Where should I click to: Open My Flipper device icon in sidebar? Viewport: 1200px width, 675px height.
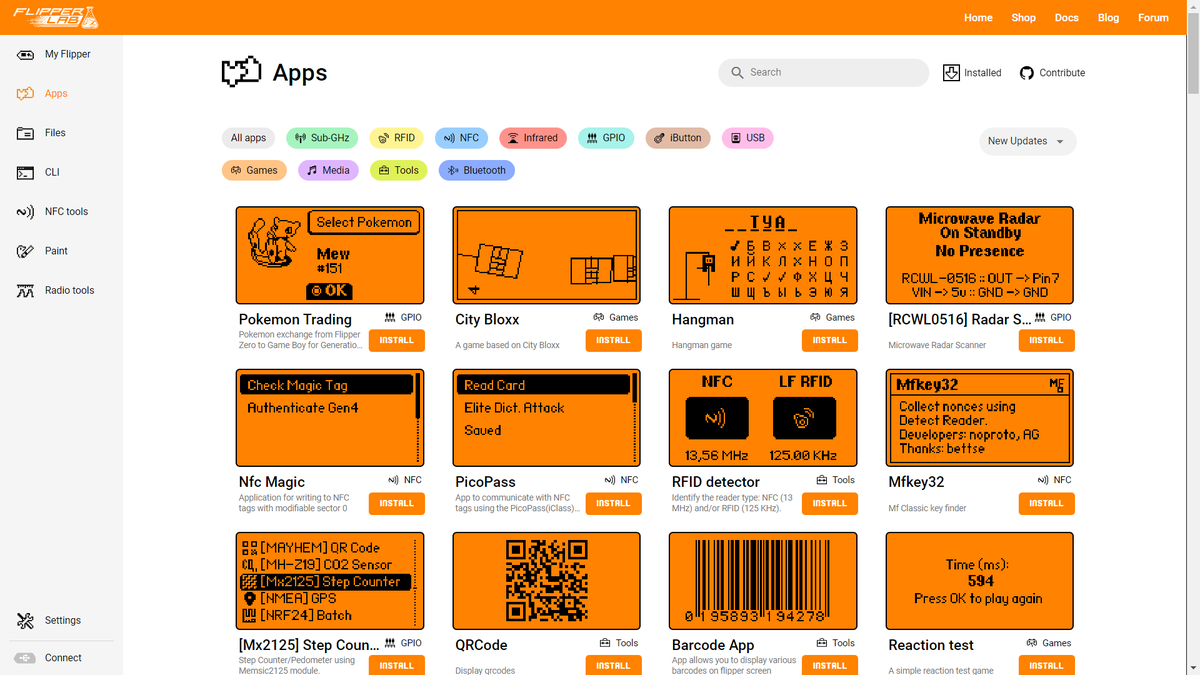26,54
